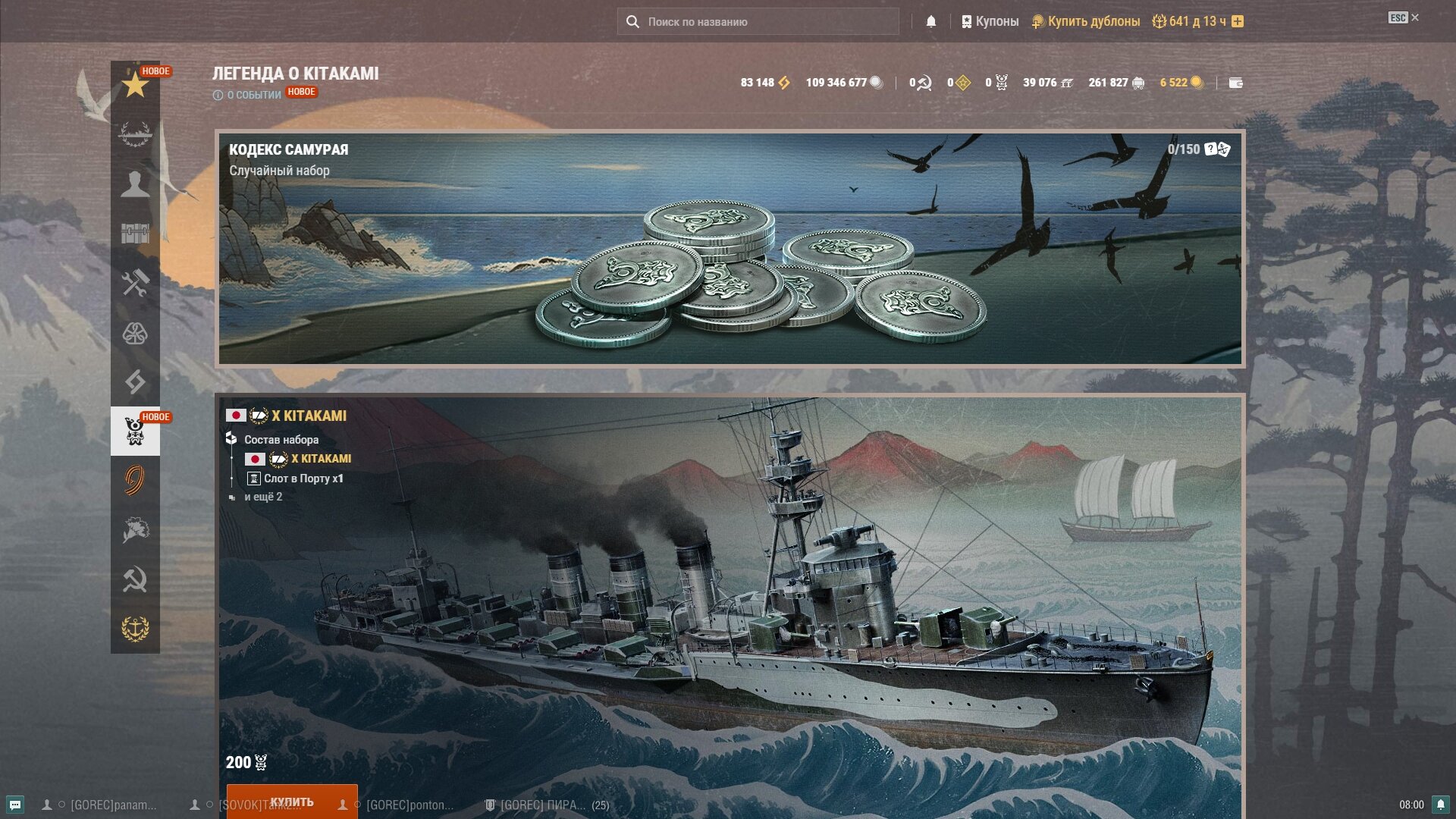Click the notification bell in top bar
Image resolution: width=1456 pixels, height=819 pixels.
[931, 21]
